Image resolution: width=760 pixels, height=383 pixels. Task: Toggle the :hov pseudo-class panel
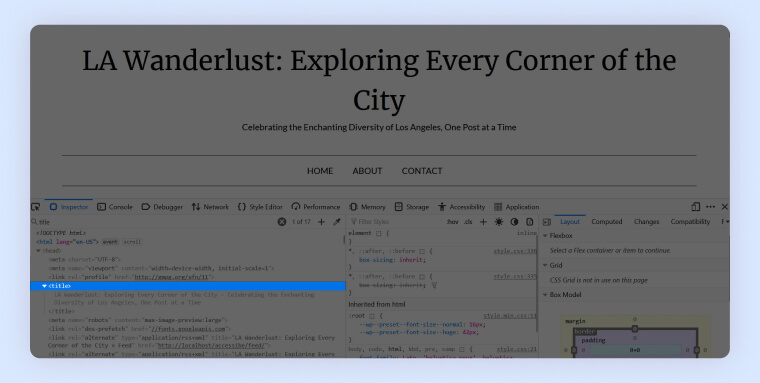(453, 222)
